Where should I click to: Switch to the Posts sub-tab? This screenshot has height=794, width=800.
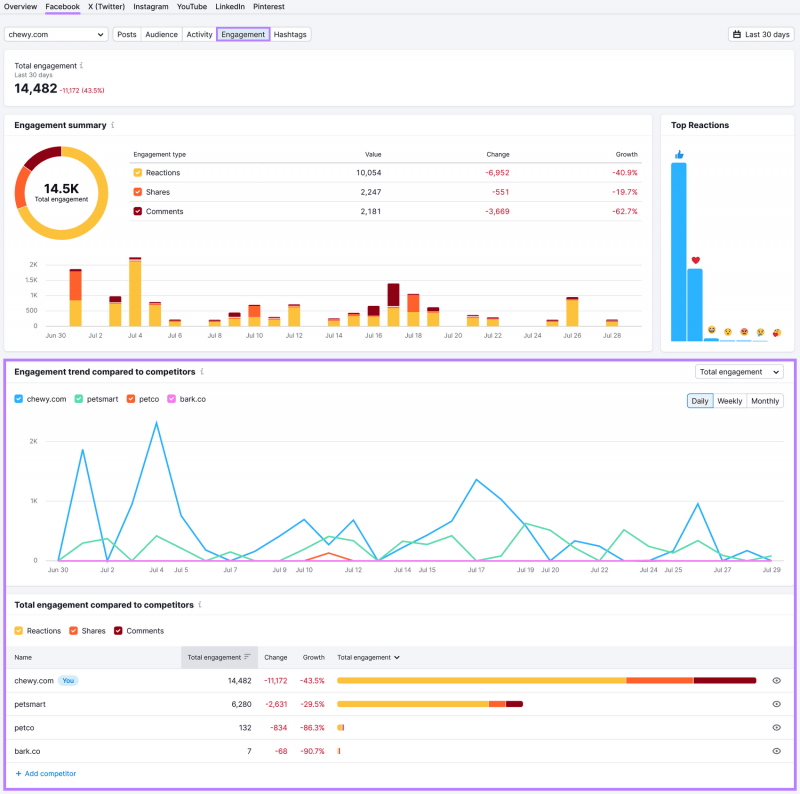click(127, 34)
